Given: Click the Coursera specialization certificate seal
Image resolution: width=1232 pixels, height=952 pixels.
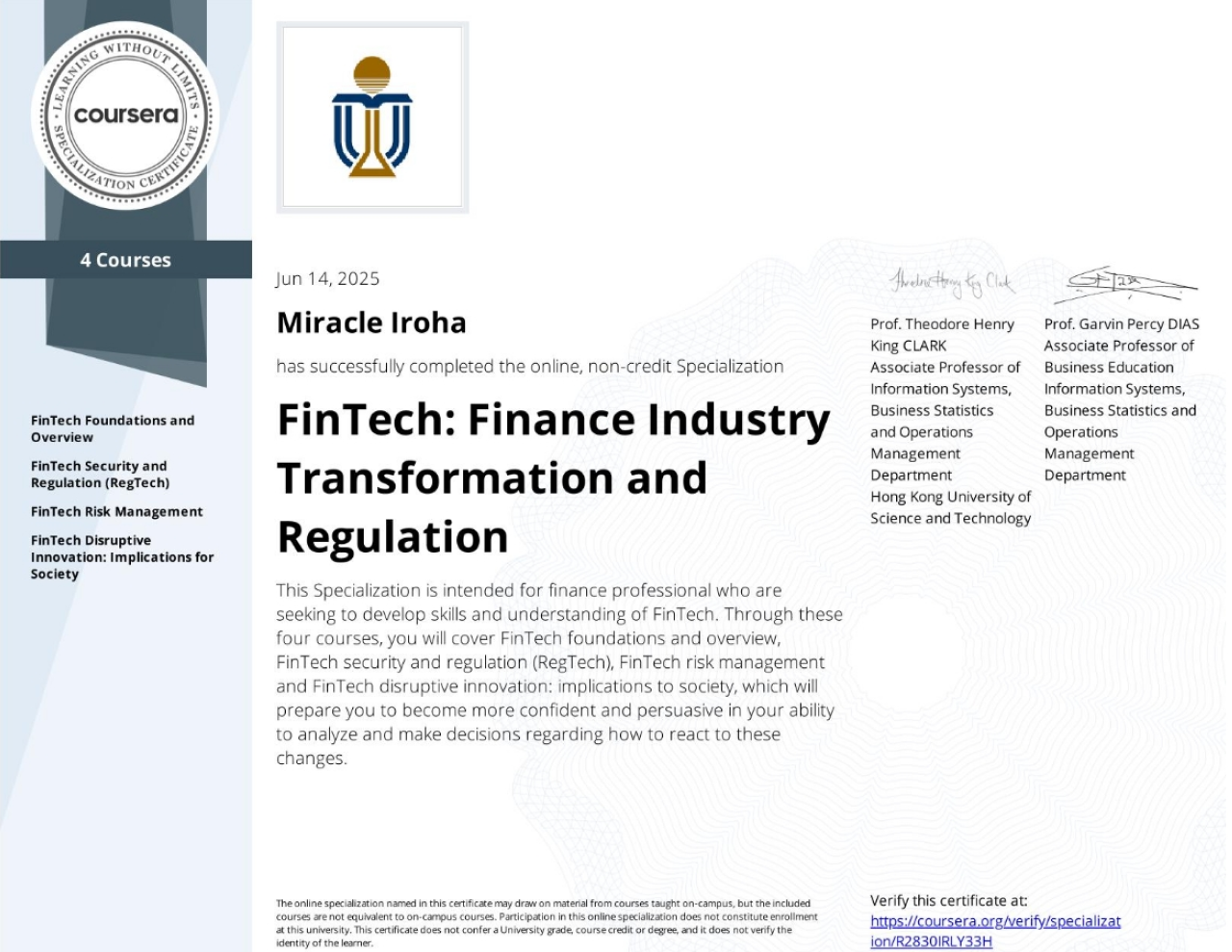Looking at the screenshot, I should point(125,116).
